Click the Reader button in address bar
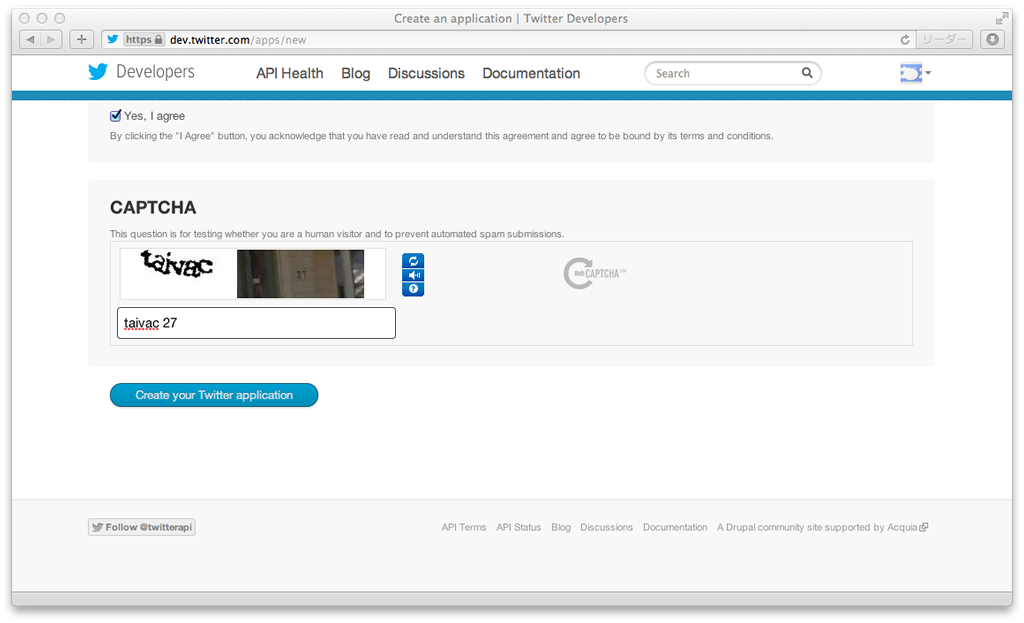 point(944,40)
